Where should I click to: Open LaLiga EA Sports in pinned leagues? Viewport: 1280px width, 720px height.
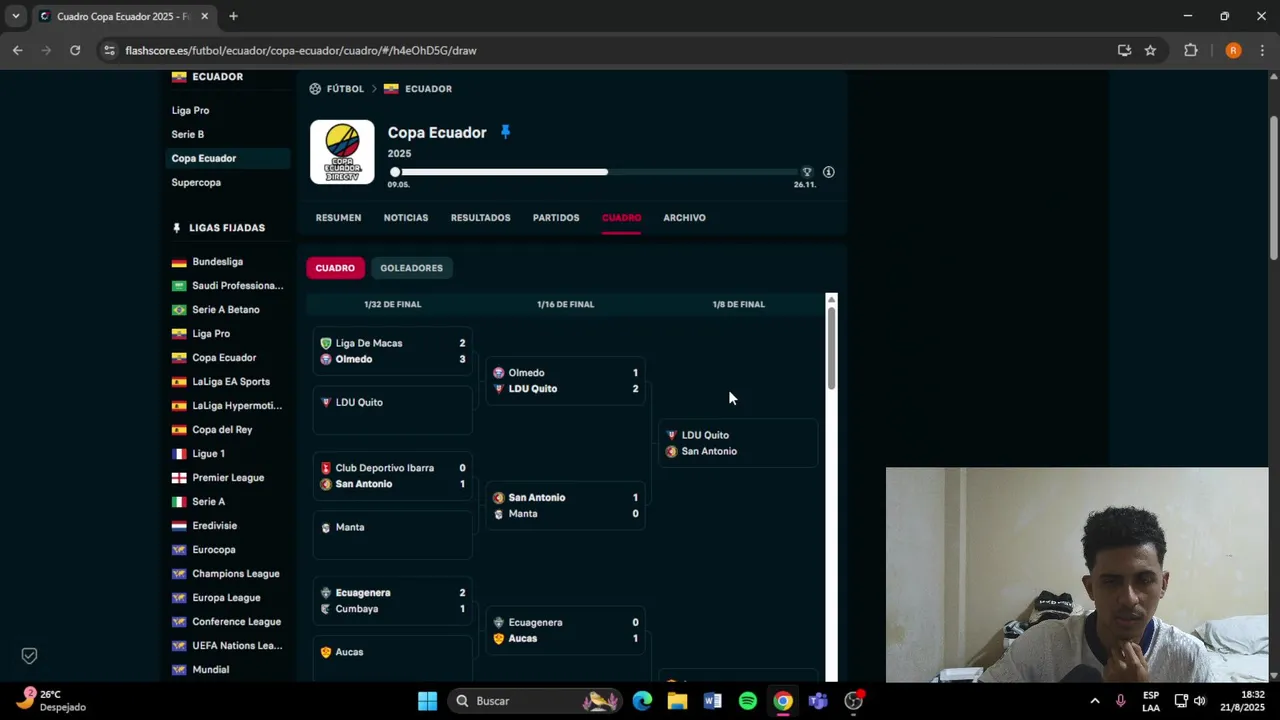click(x=230, y=382)
